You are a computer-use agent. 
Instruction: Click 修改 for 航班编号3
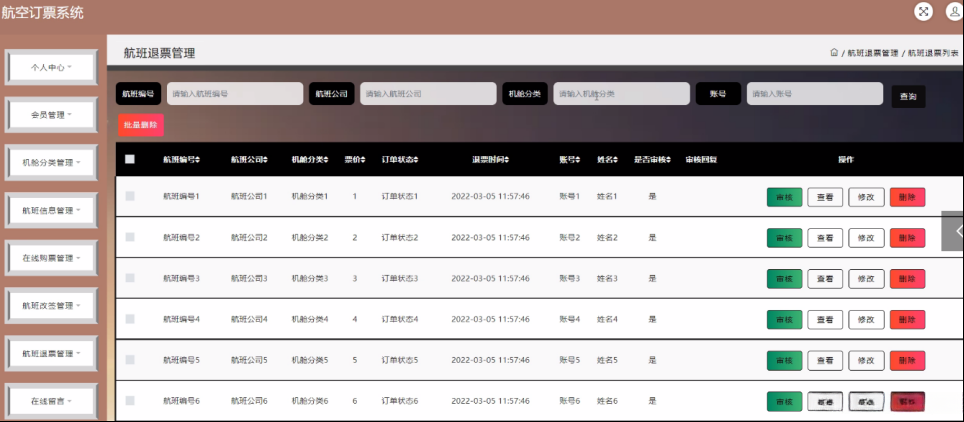pos(866,279)
